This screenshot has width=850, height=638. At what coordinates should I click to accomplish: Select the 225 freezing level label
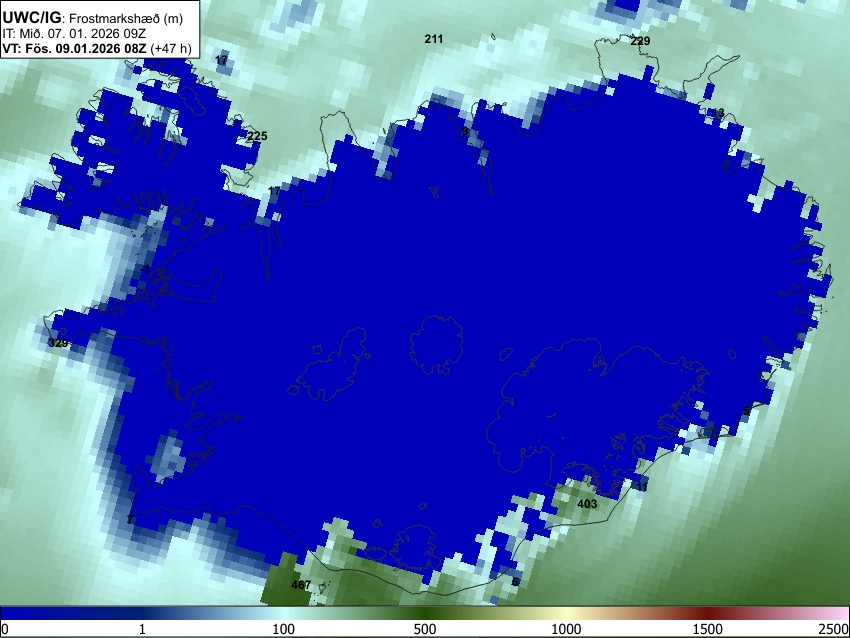[x=257, y=136]
